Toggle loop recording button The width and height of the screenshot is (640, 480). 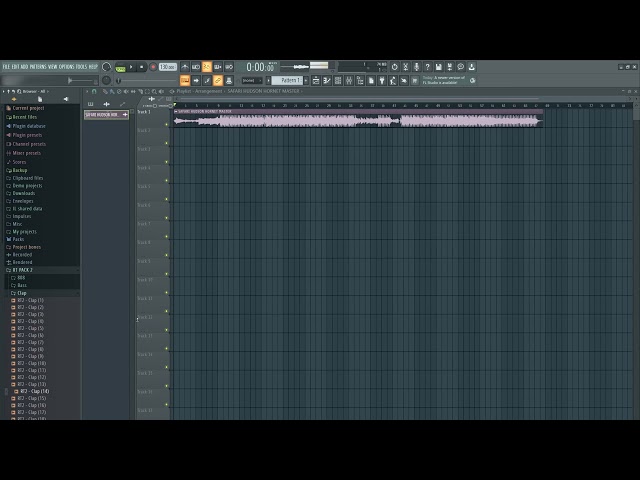tap(229, 67)
